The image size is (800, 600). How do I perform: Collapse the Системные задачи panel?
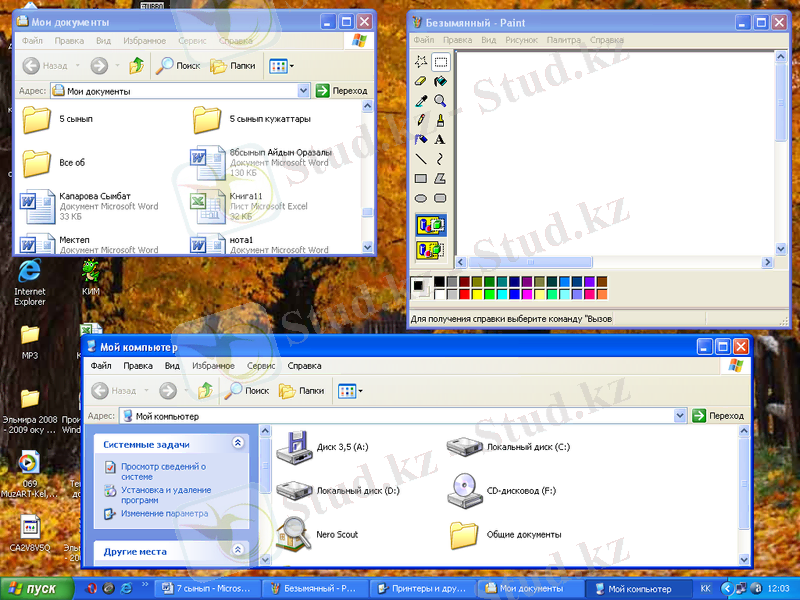[x=238, y=443]
